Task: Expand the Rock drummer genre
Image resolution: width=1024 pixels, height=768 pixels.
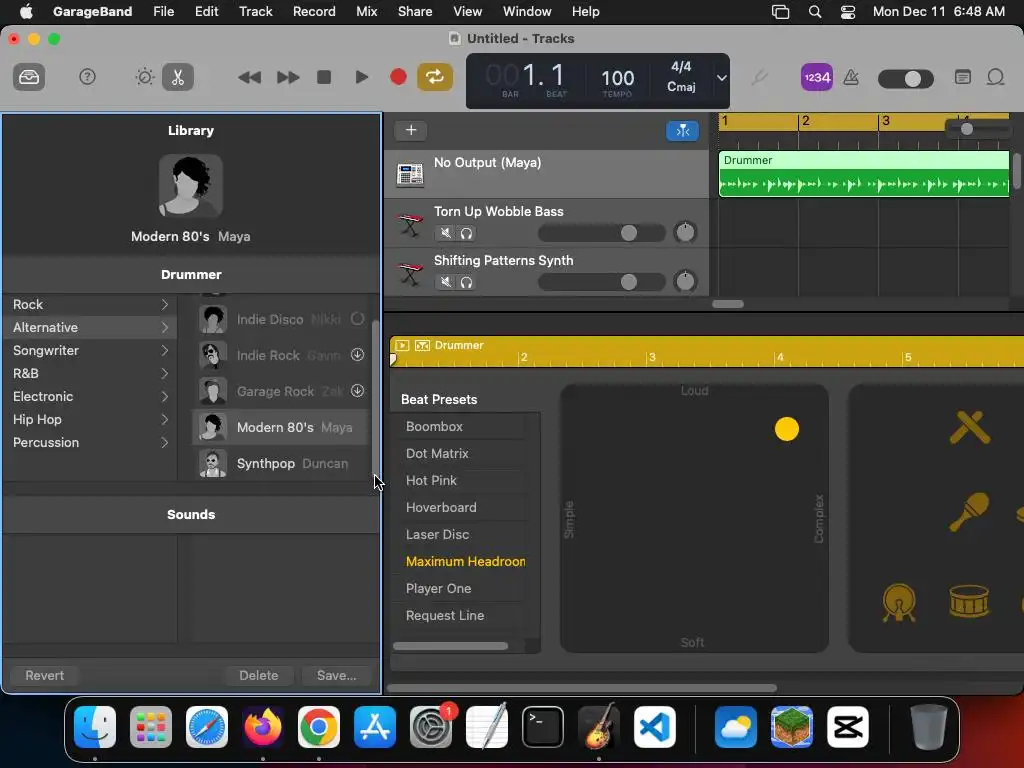Action: pos(165,304)
